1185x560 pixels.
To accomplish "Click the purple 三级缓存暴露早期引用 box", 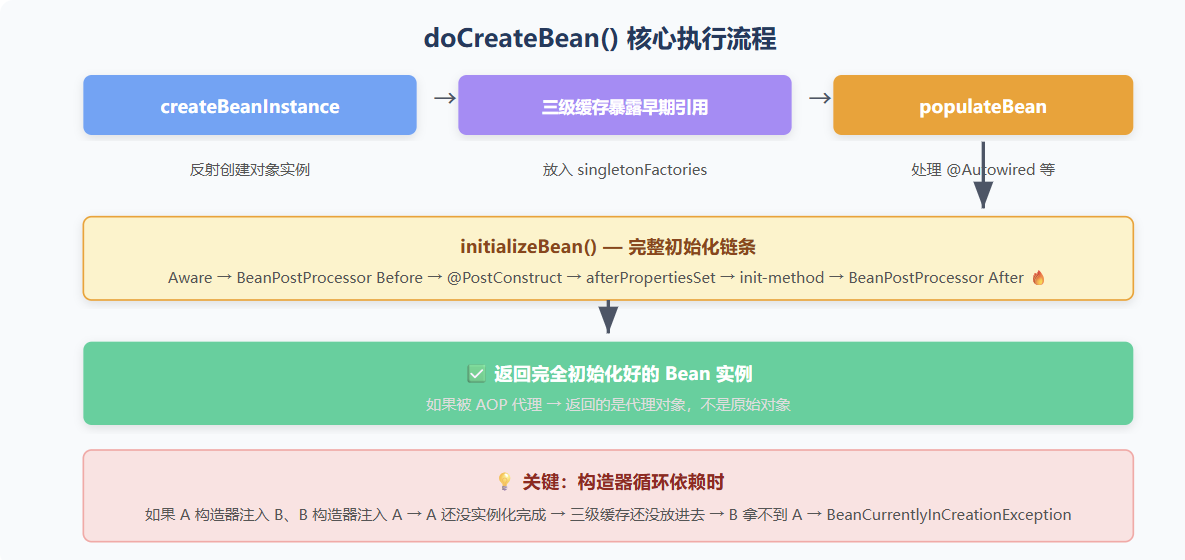I will [624, 105].
